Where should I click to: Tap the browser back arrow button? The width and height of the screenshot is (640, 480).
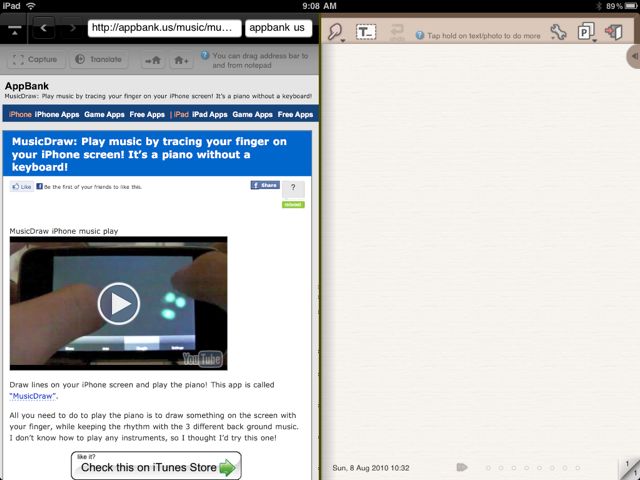click(44, 28)
